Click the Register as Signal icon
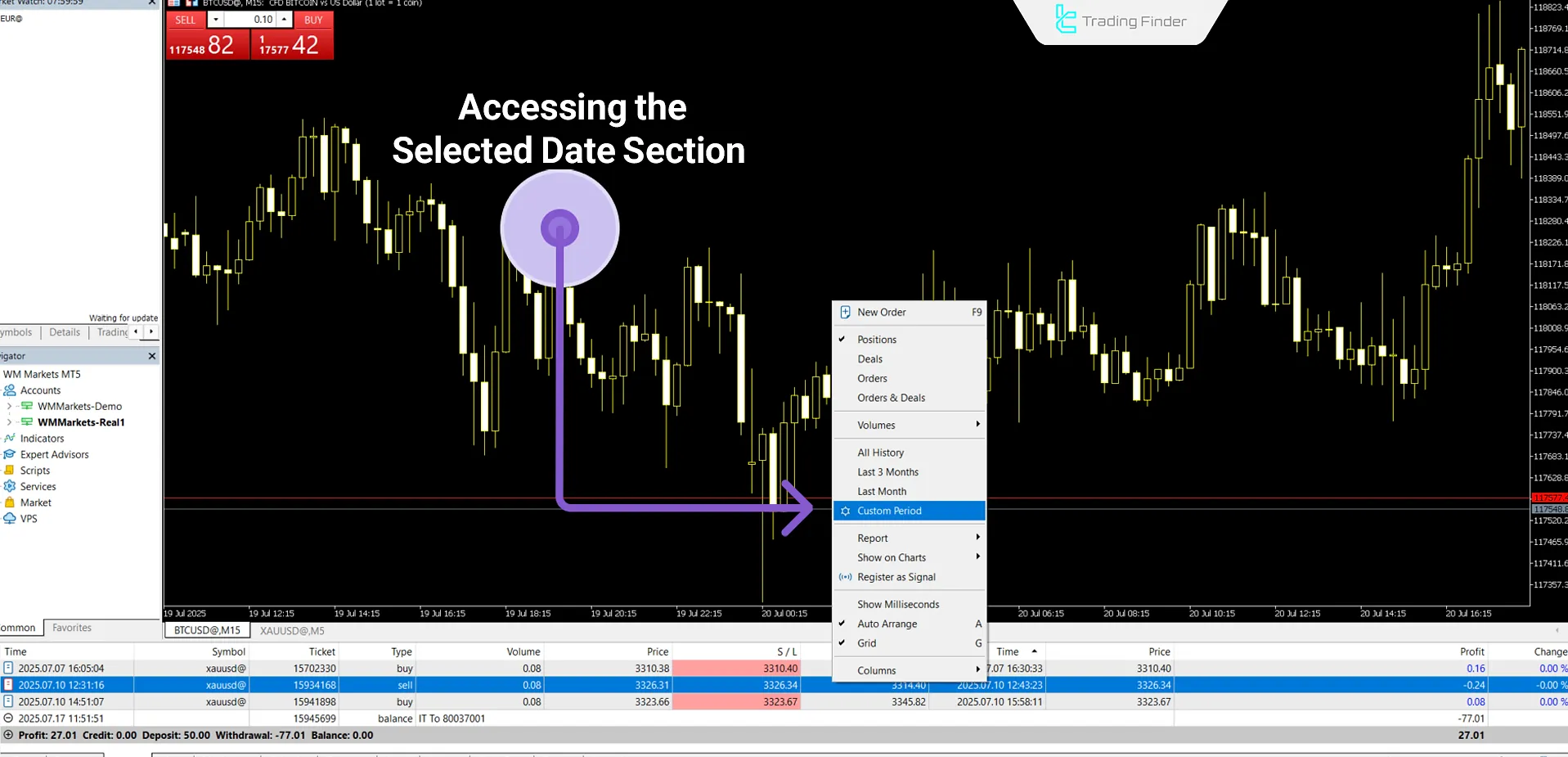The width and height of the screenshot is (1568, 757). pyautogui.click(x=846, y=577)
